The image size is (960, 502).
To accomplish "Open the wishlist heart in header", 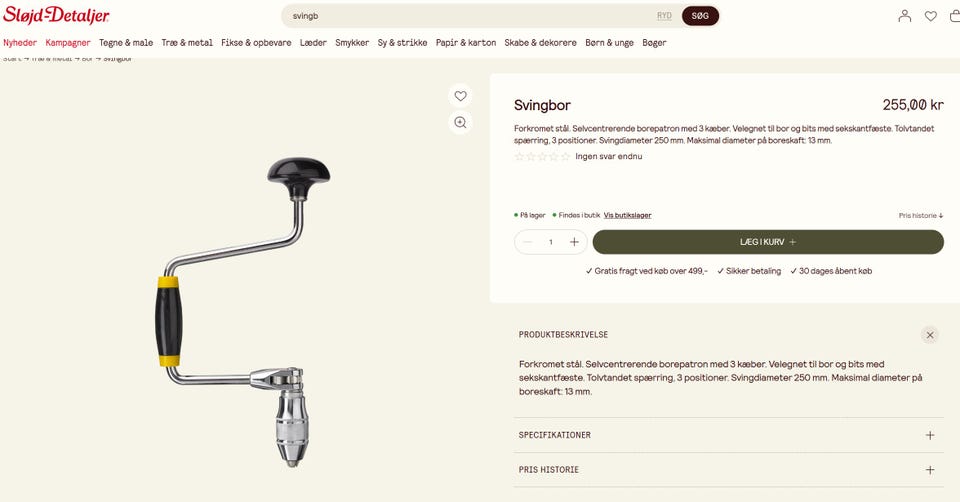I will click(x=931, y=16).
